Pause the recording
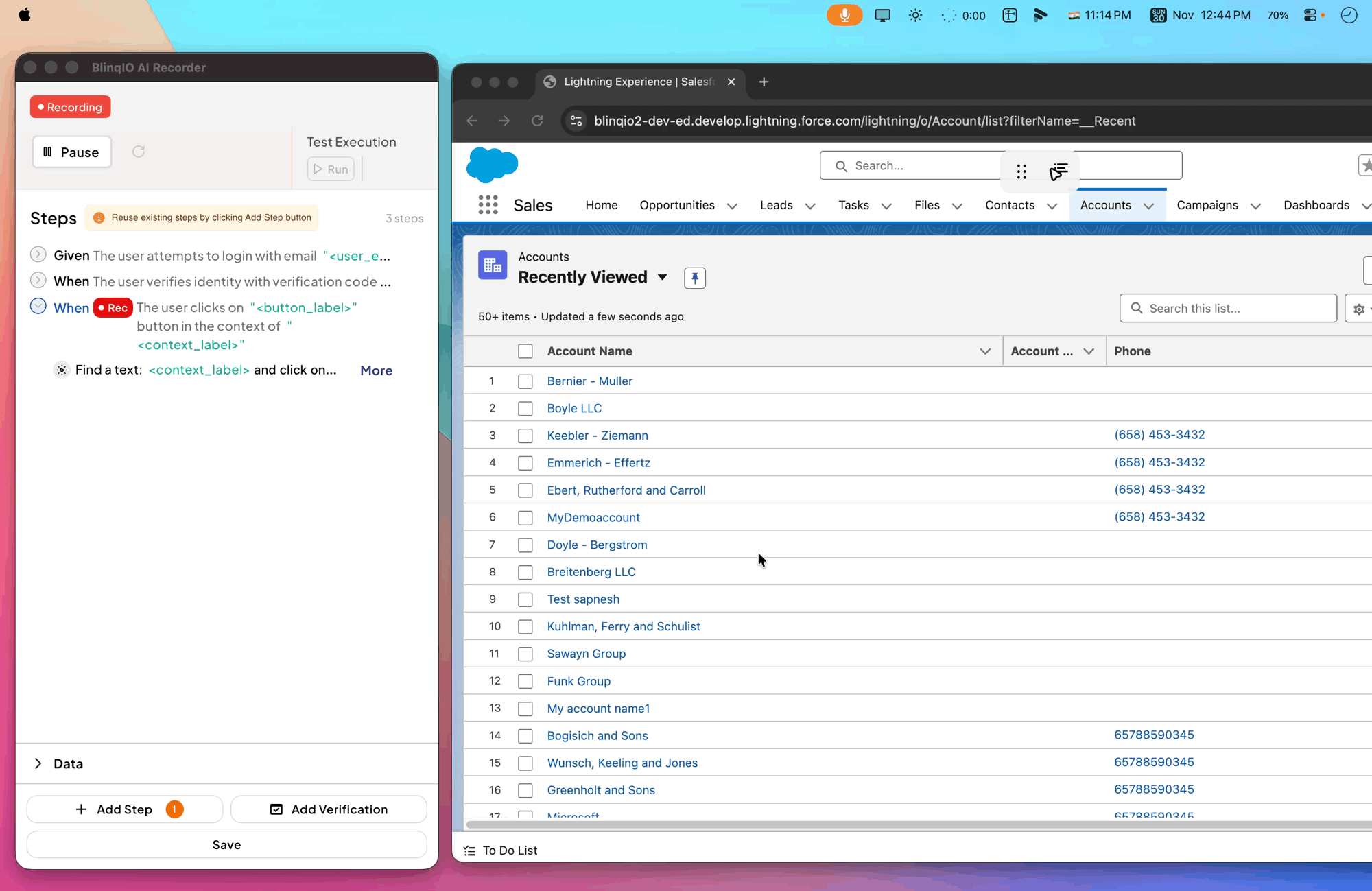 click(x=71, y=152)
